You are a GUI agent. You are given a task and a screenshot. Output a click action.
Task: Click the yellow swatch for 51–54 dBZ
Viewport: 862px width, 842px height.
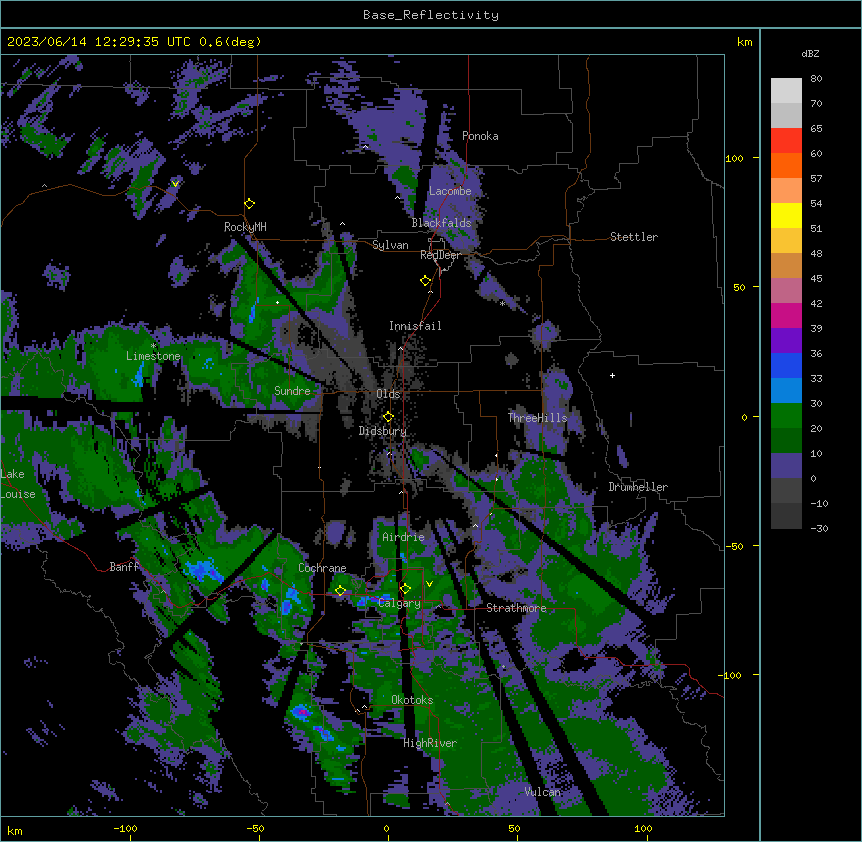click(x=786, y=215)
